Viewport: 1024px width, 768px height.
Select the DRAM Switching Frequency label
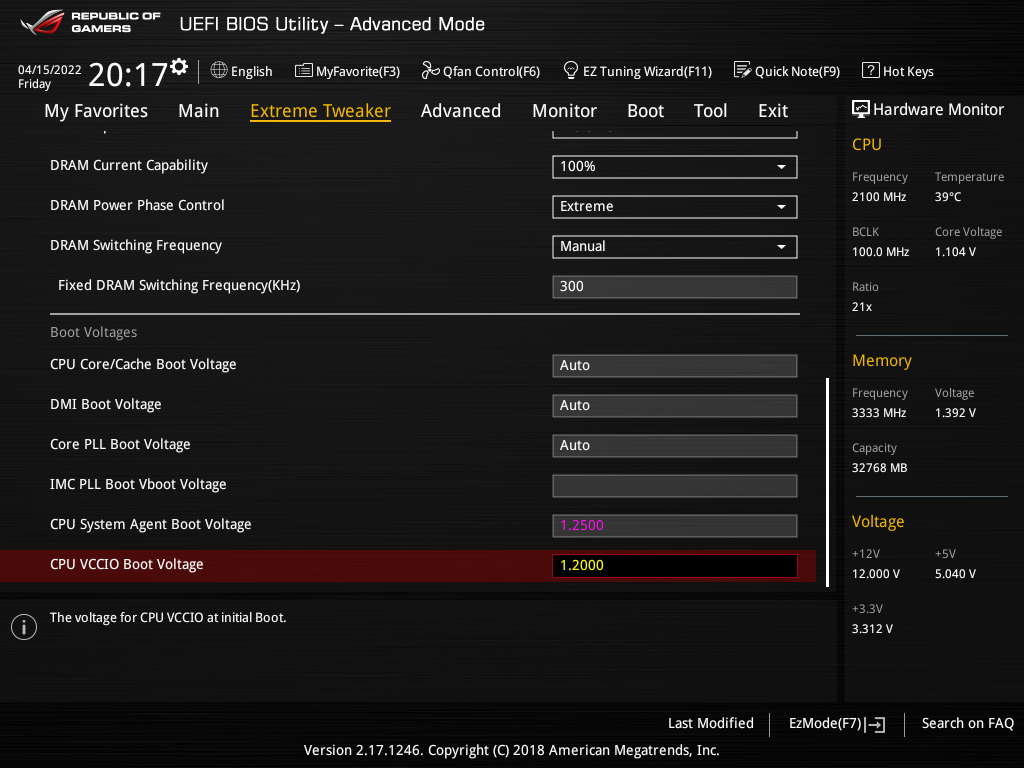pos(136,246)
